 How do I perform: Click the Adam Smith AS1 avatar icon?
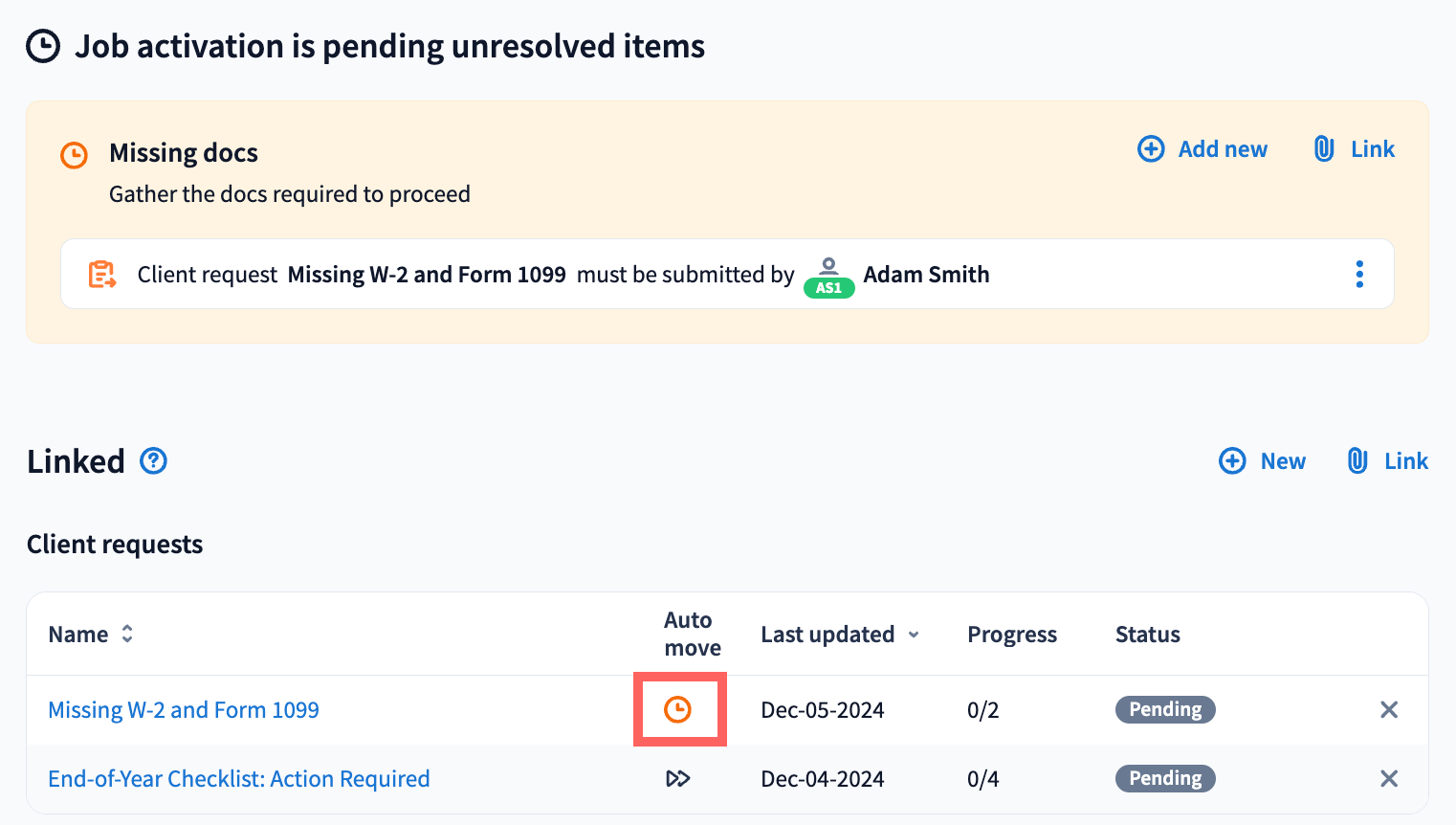point(828,277)
